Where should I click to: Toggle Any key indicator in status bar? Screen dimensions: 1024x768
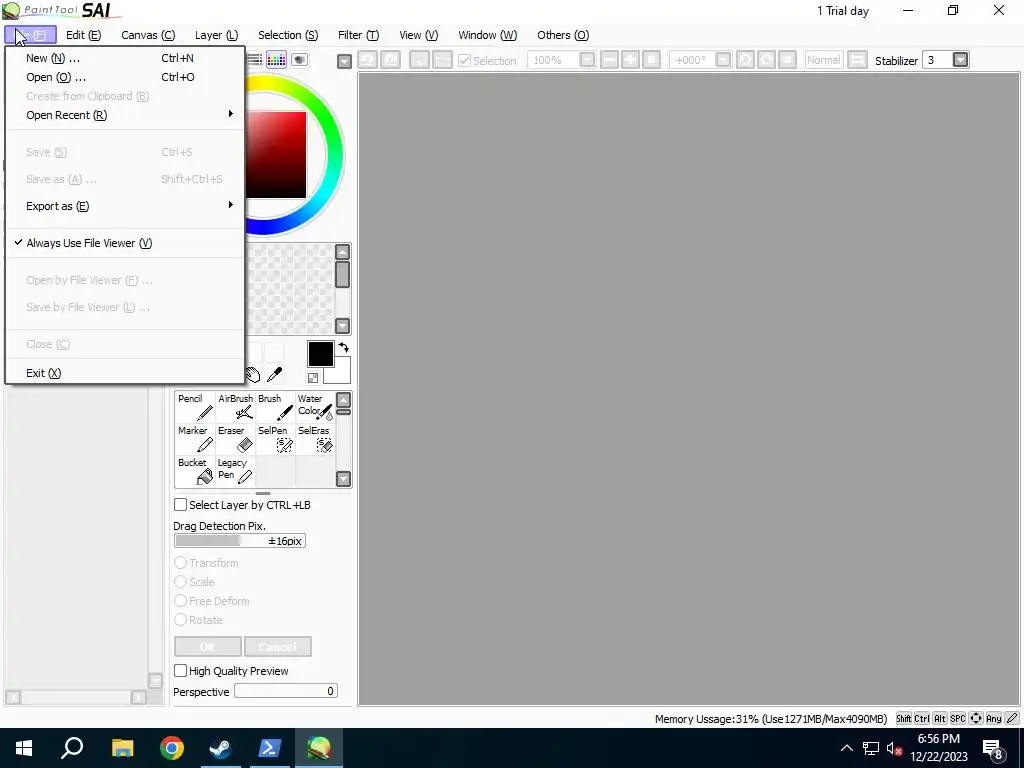point(993,718)
